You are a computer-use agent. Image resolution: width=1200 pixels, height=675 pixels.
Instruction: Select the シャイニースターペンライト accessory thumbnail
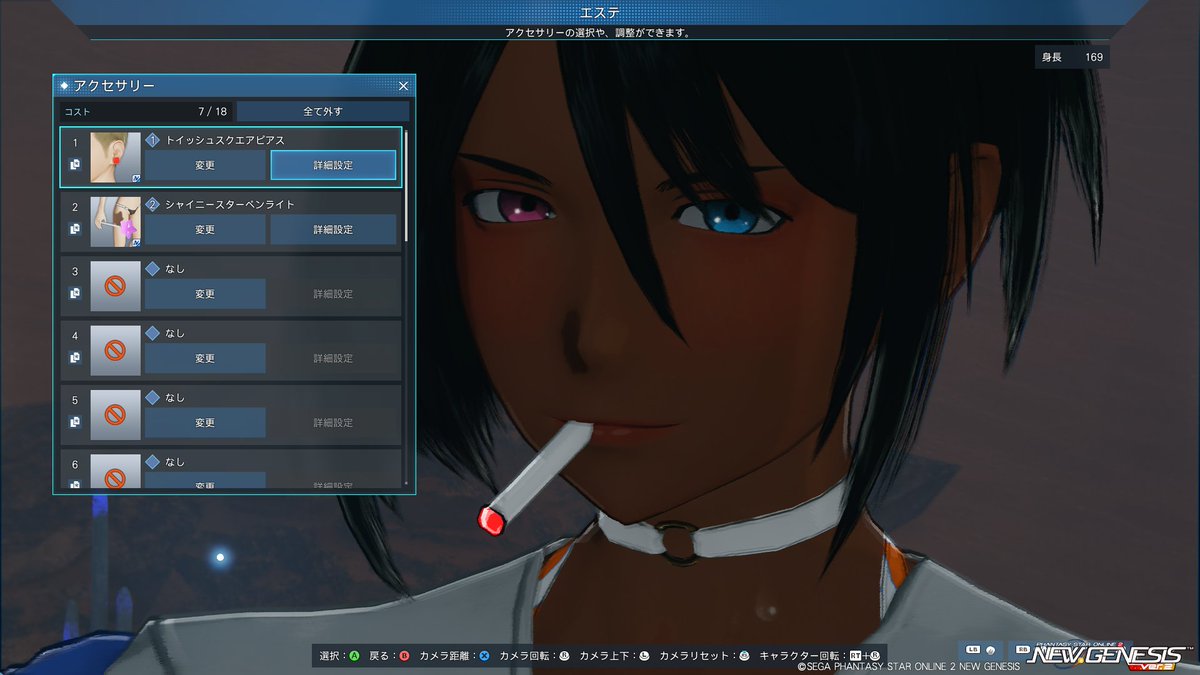point(115,221)
